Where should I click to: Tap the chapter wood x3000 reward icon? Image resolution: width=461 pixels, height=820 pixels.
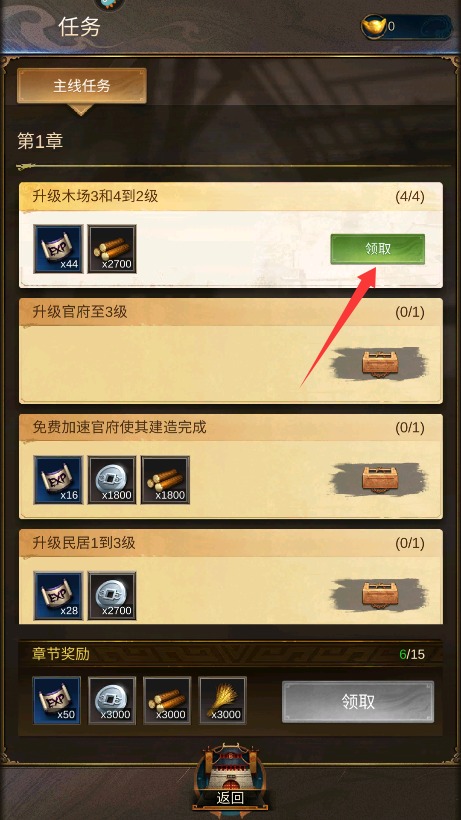click(x=167, y=700)
